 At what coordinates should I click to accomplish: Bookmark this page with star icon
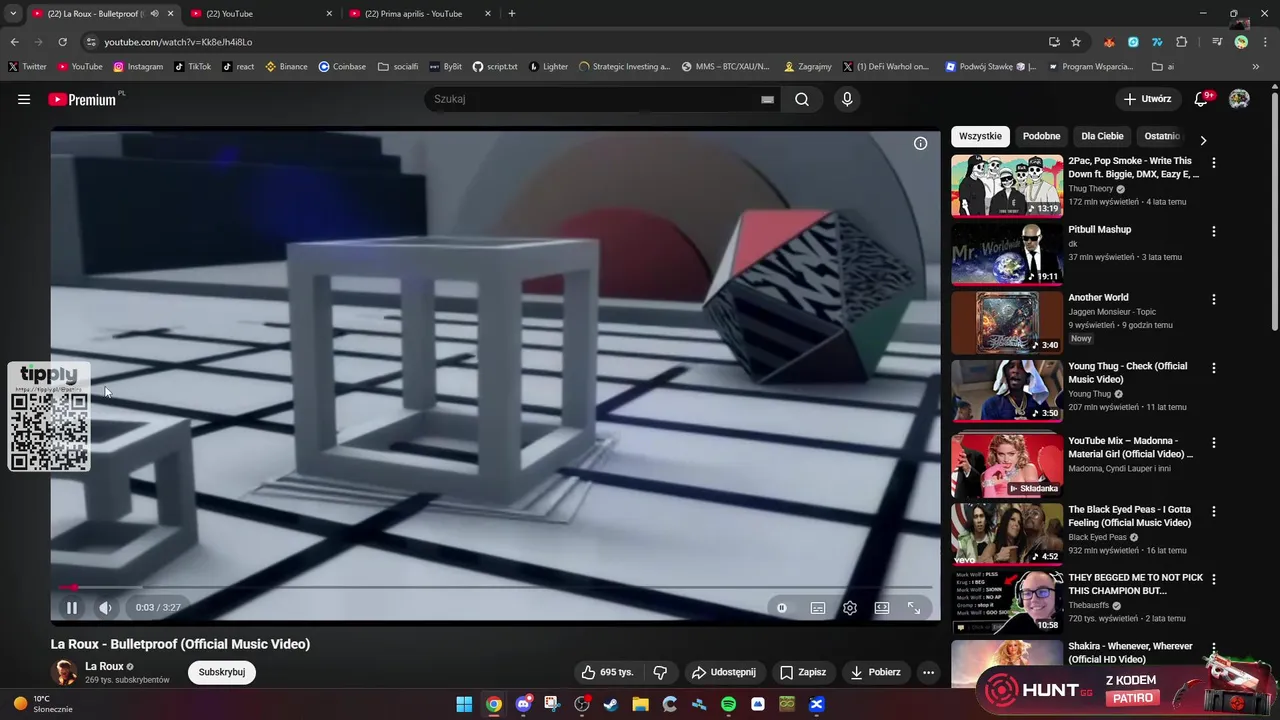tap(1076, 42)
